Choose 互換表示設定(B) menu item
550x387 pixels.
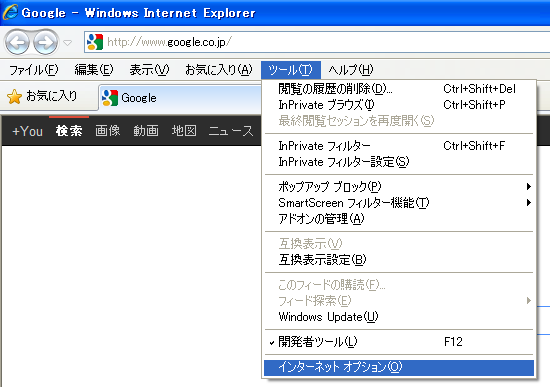[399, 260]
